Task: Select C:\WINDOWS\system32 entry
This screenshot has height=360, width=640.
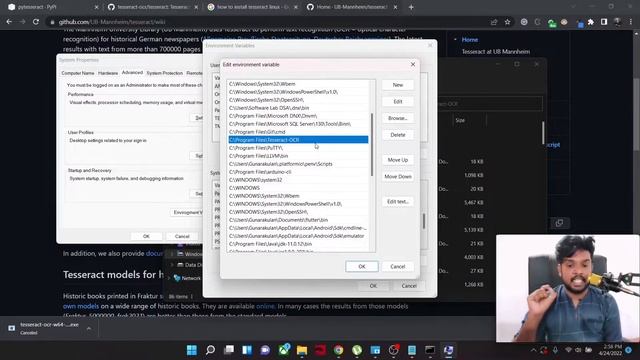Action: [x=298, y=180]
